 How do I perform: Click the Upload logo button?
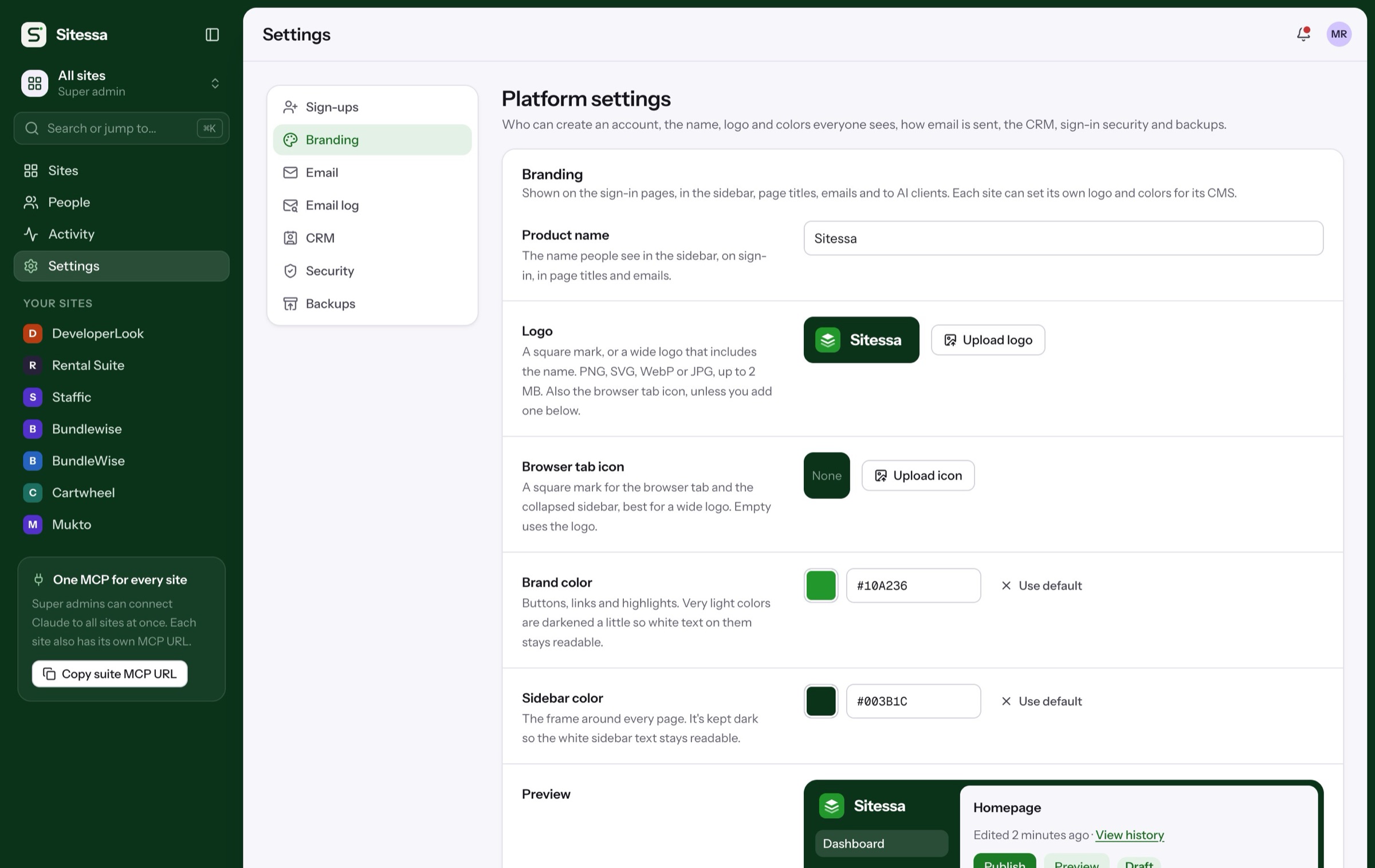pos(988,340)
